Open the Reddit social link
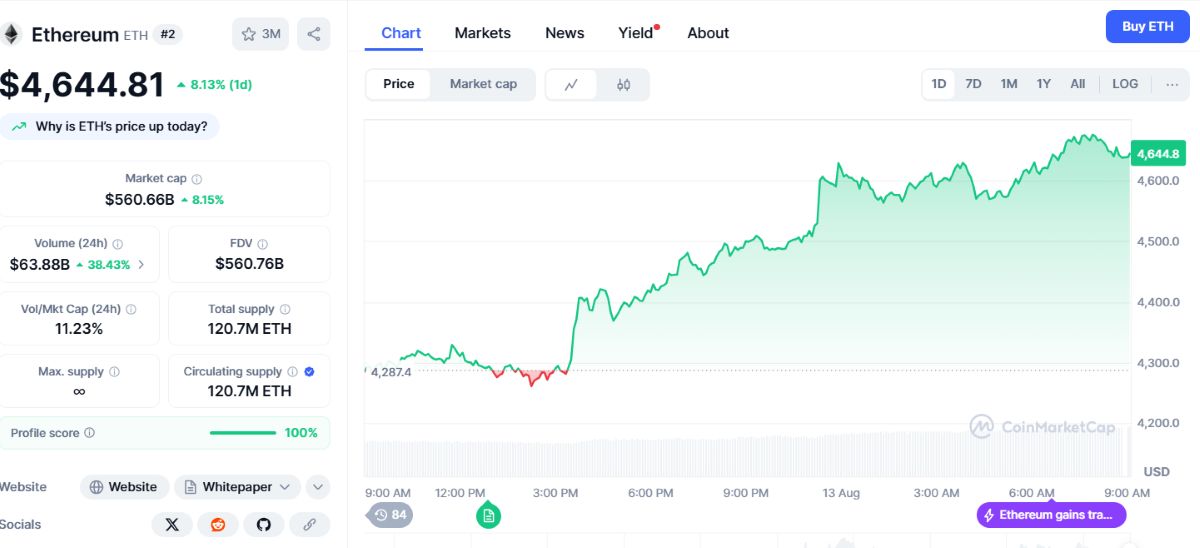Screen dimensions: 1200x548 coord(218,524)
